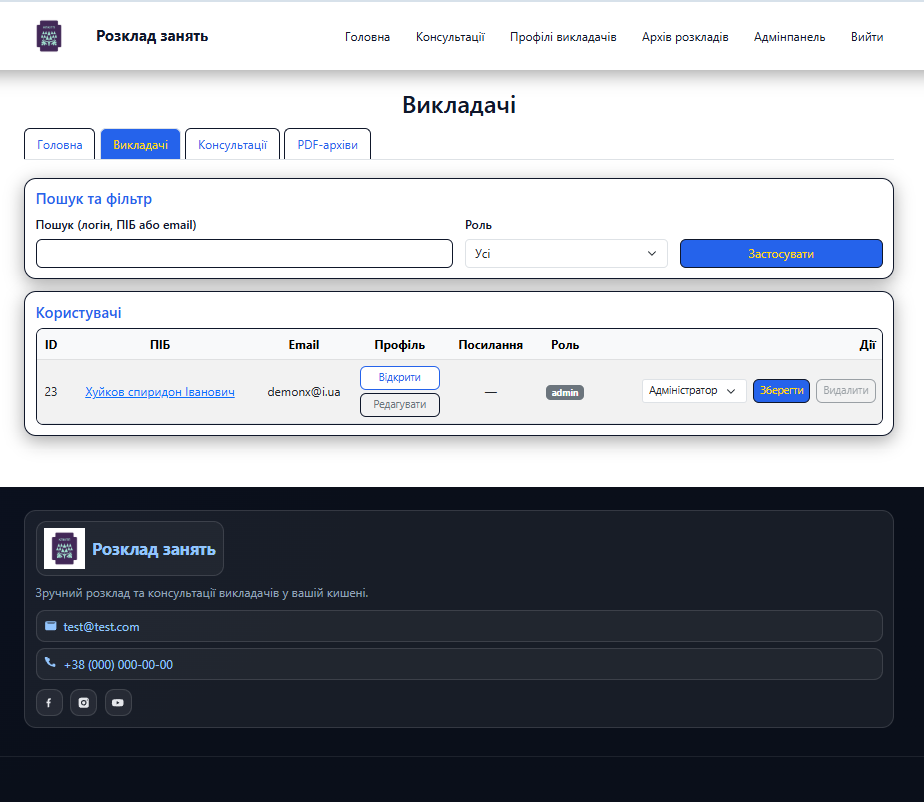Click the Відкрити profile button
924x802 pixels.
click(x=400, y=378)
